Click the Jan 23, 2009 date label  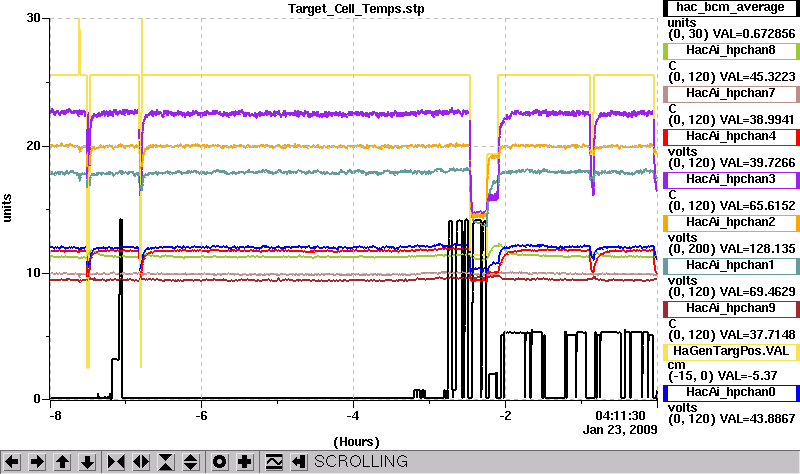pyautogui.click(x=620, y=430)
